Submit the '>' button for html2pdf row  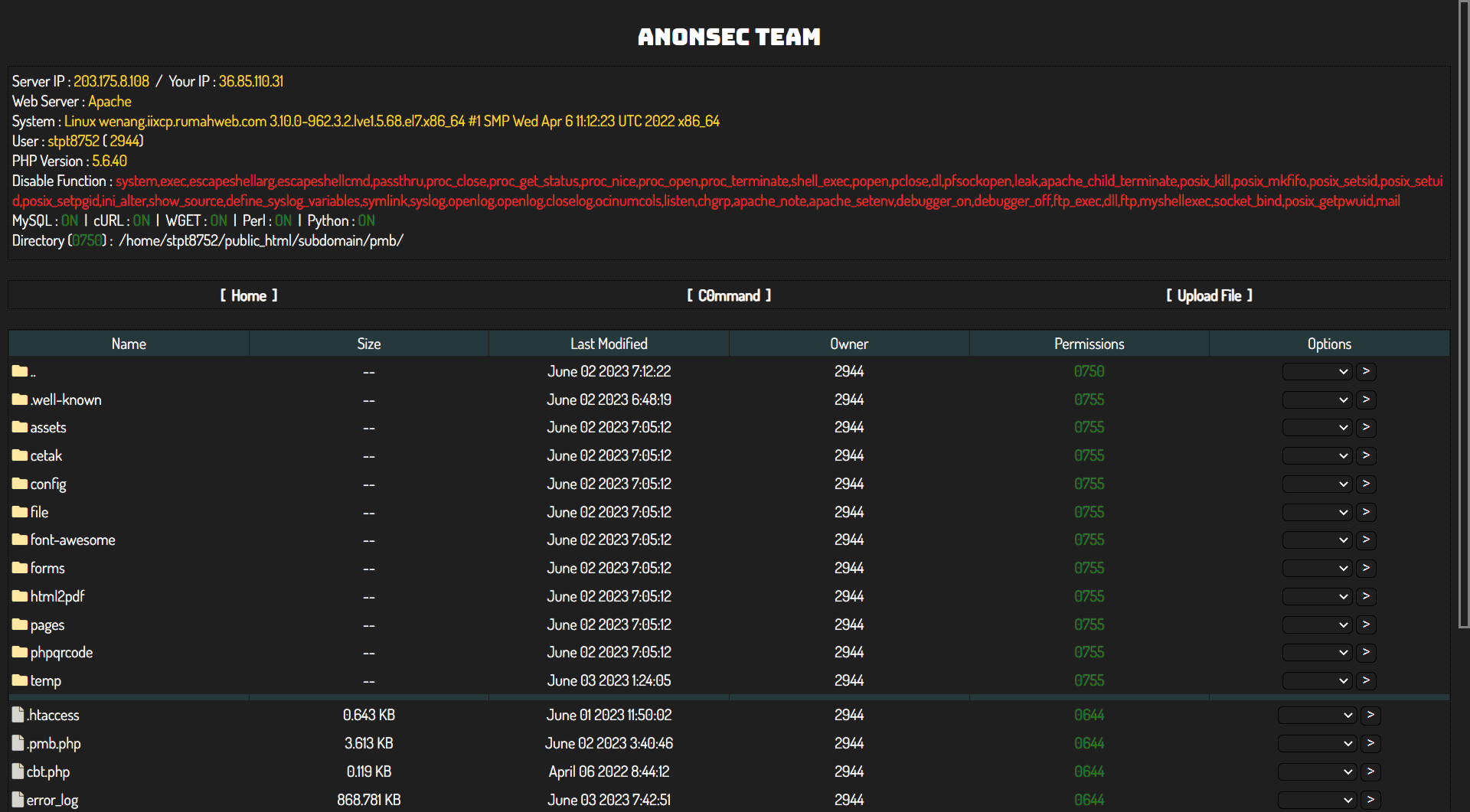tap(1366, 596)
